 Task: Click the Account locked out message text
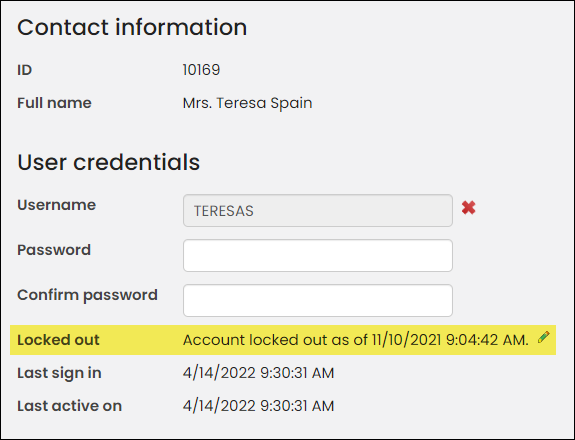pyautogui.click(x=356, y=340)
